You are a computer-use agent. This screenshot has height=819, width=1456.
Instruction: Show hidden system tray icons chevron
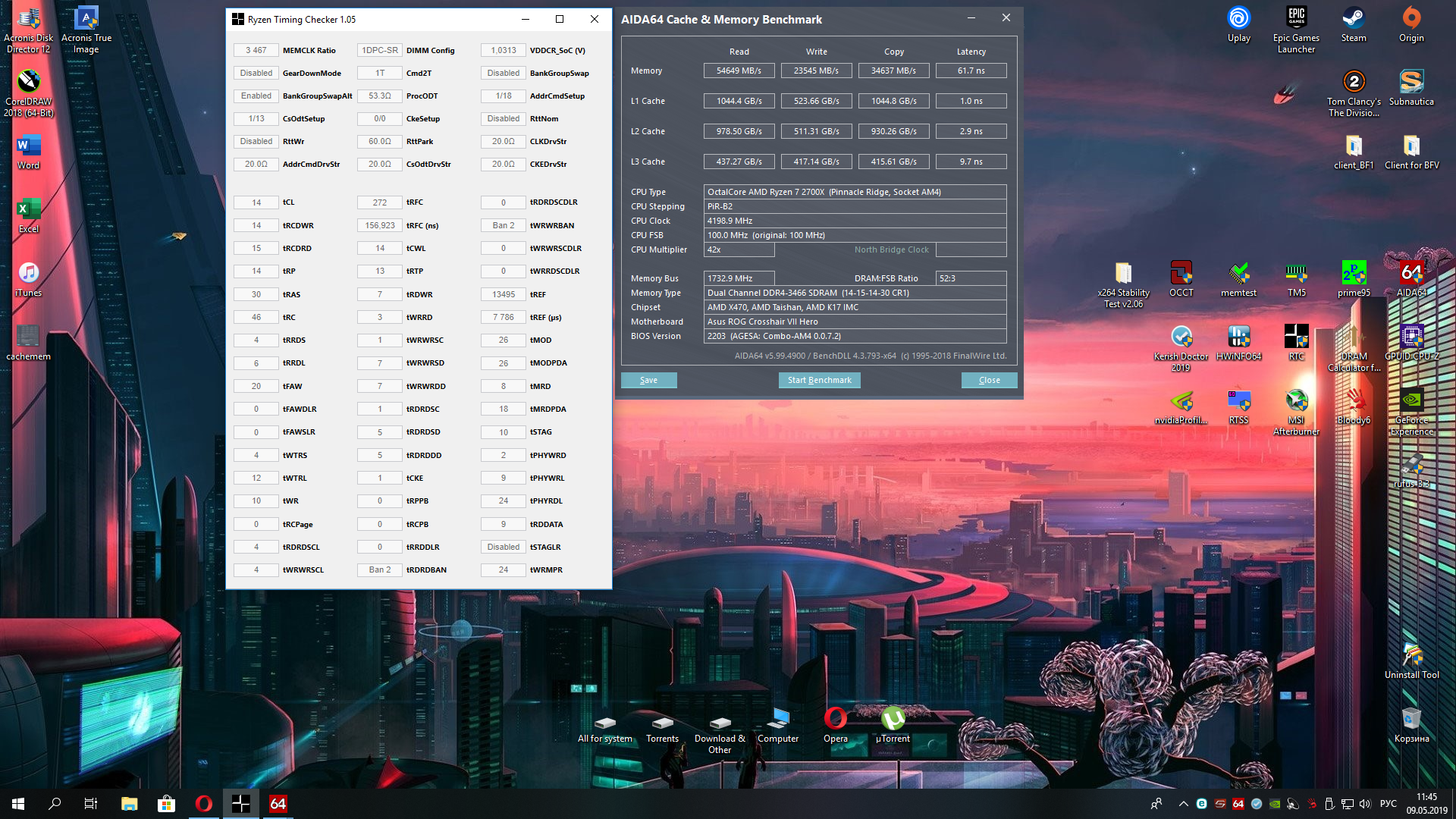[1183, 804]
